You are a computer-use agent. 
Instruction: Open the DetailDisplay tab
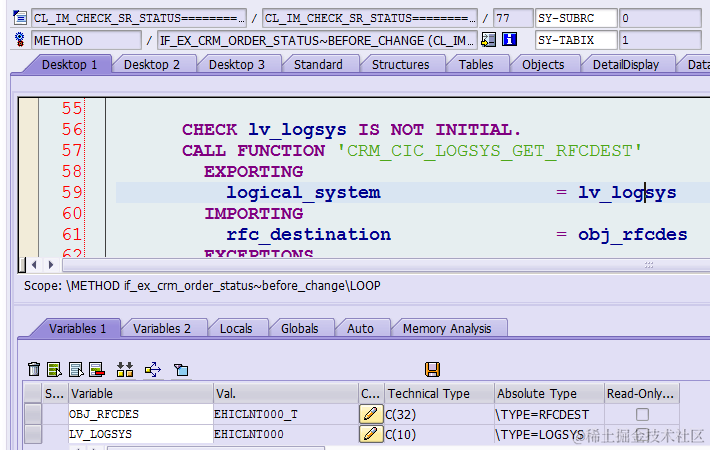(x=626, y=64)
